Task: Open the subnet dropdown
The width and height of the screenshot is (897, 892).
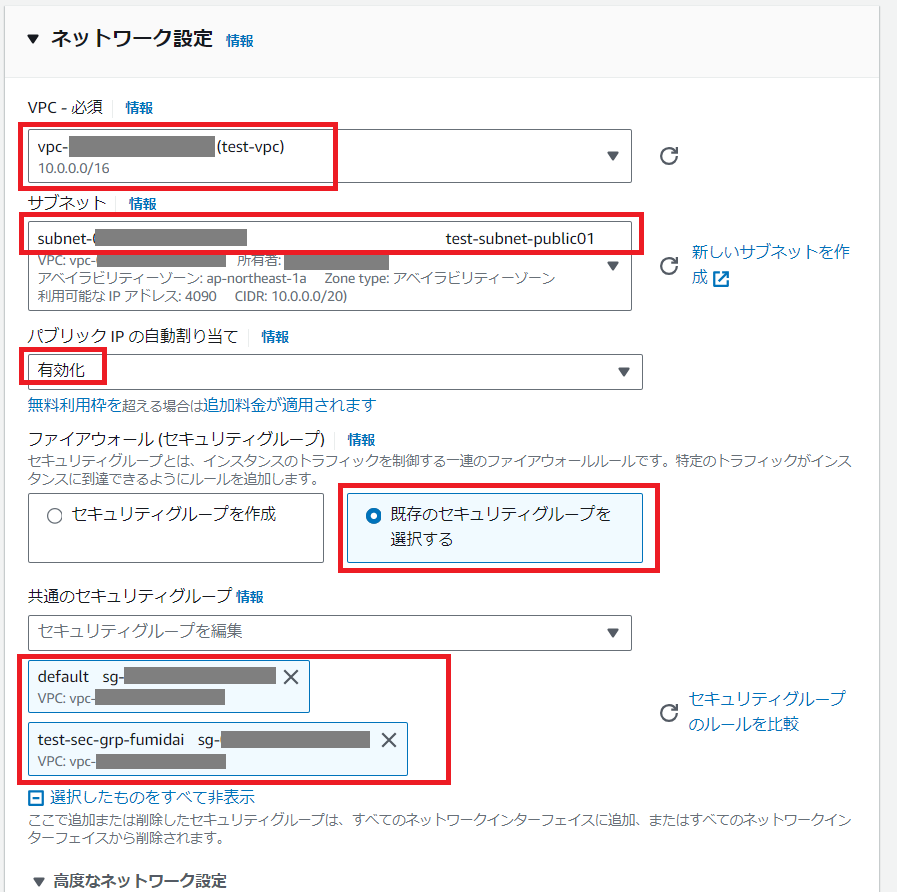Action: pyautogui.click(x=612, y=266)
